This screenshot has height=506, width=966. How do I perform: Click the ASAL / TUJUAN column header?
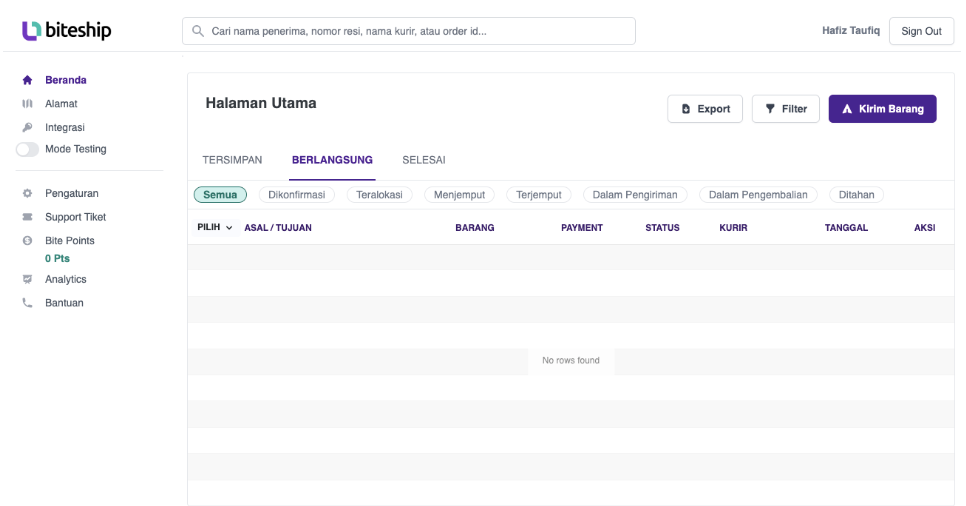click(x=278, y=227)
